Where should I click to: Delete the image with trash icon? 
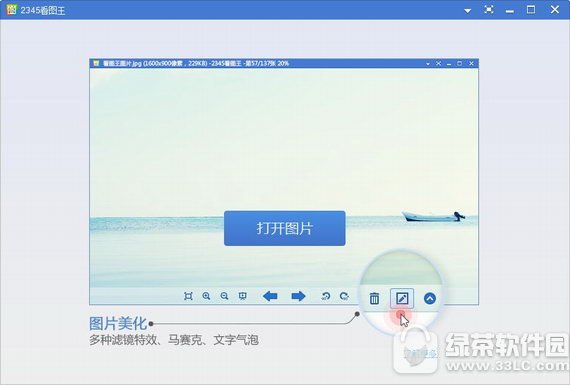(374, 298)
